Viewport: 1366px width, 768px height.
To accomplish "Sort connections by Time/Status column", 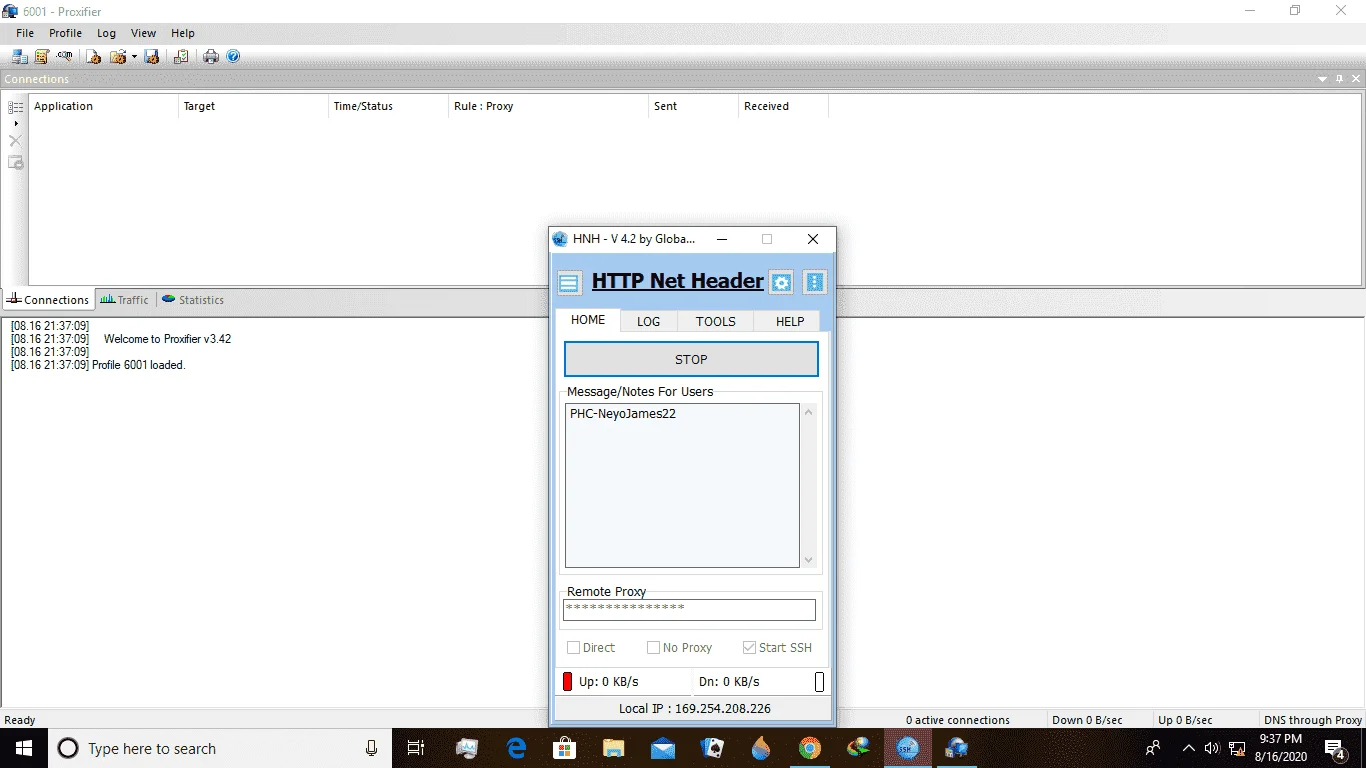I will point(389,106).
